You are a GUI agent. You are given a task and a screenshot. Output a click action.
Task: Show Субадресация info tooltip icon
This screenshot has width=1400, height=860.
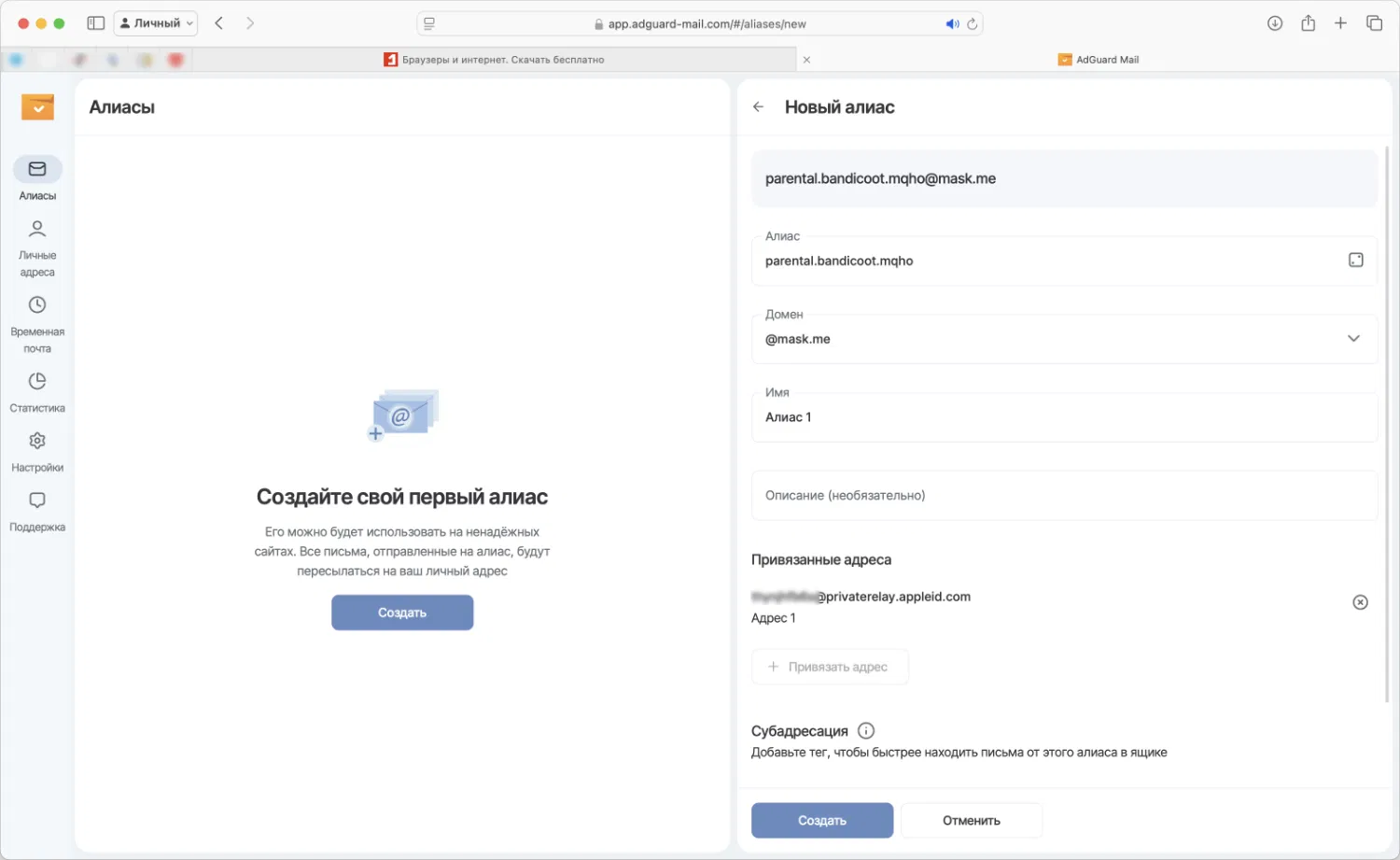(x=866, y=731)
